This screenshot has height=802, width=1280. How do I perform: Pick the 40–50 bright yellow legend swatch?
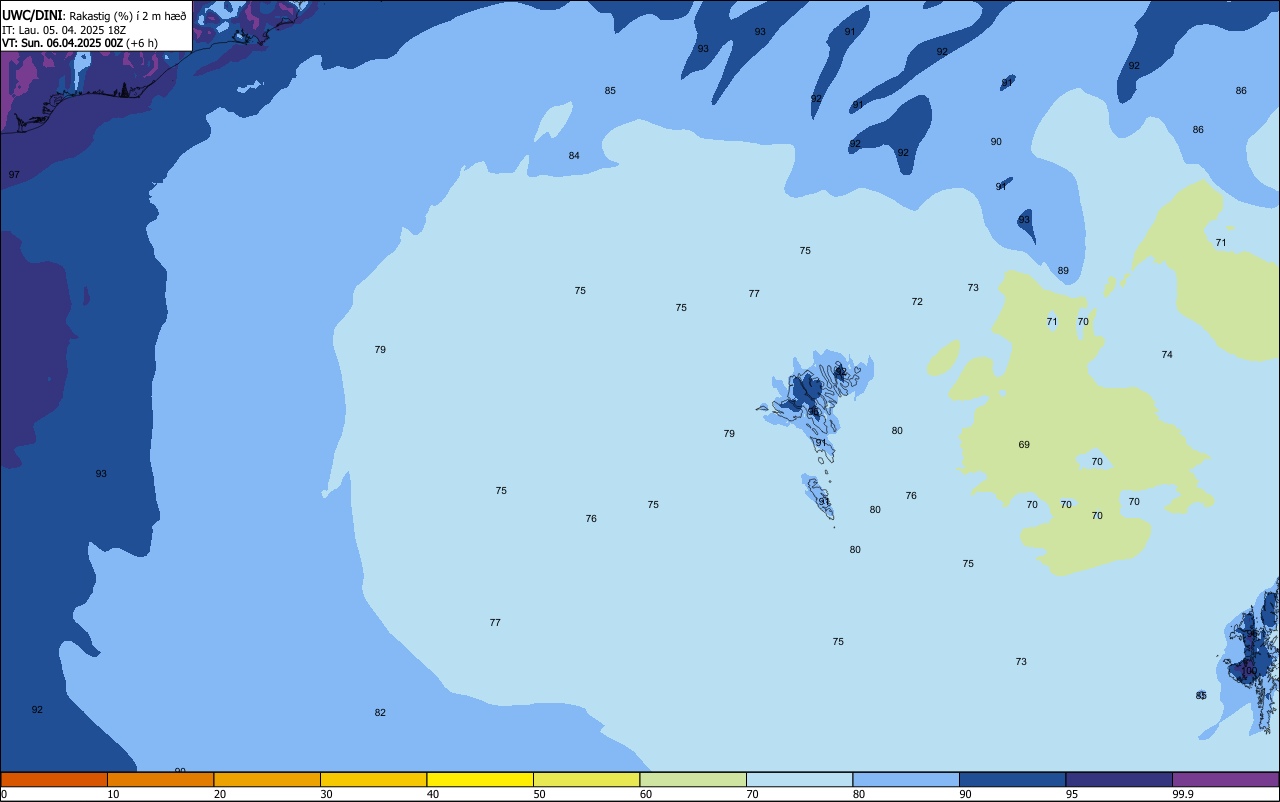click(480, 779)
